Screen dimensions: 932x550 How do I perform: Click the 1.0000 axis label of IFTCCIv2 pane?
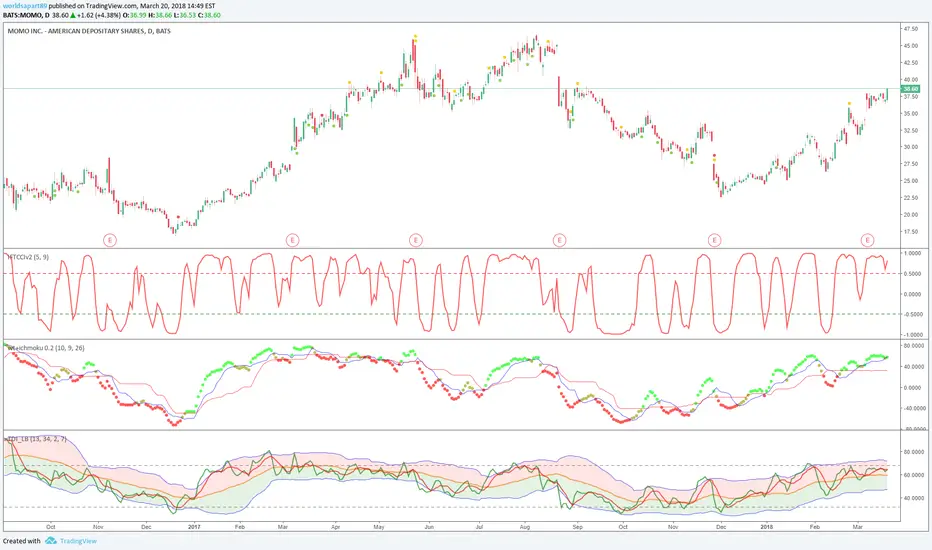(x=913, y=253)
